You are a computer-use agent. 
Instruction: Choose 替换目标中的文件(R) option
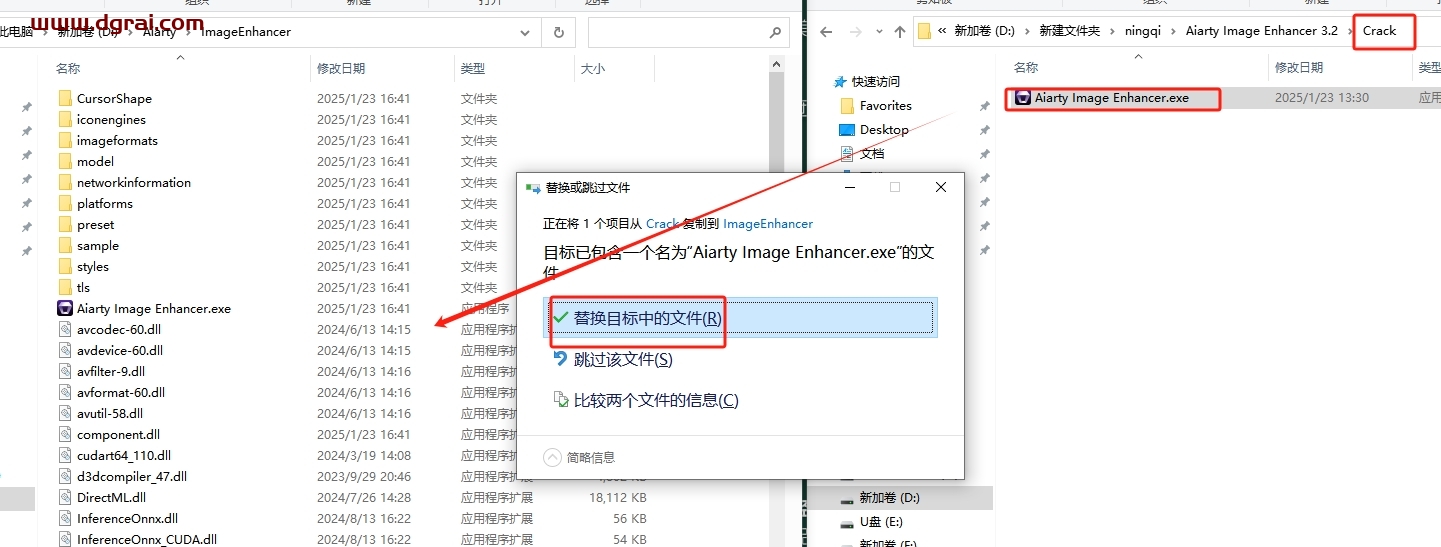tap(740, 318)
